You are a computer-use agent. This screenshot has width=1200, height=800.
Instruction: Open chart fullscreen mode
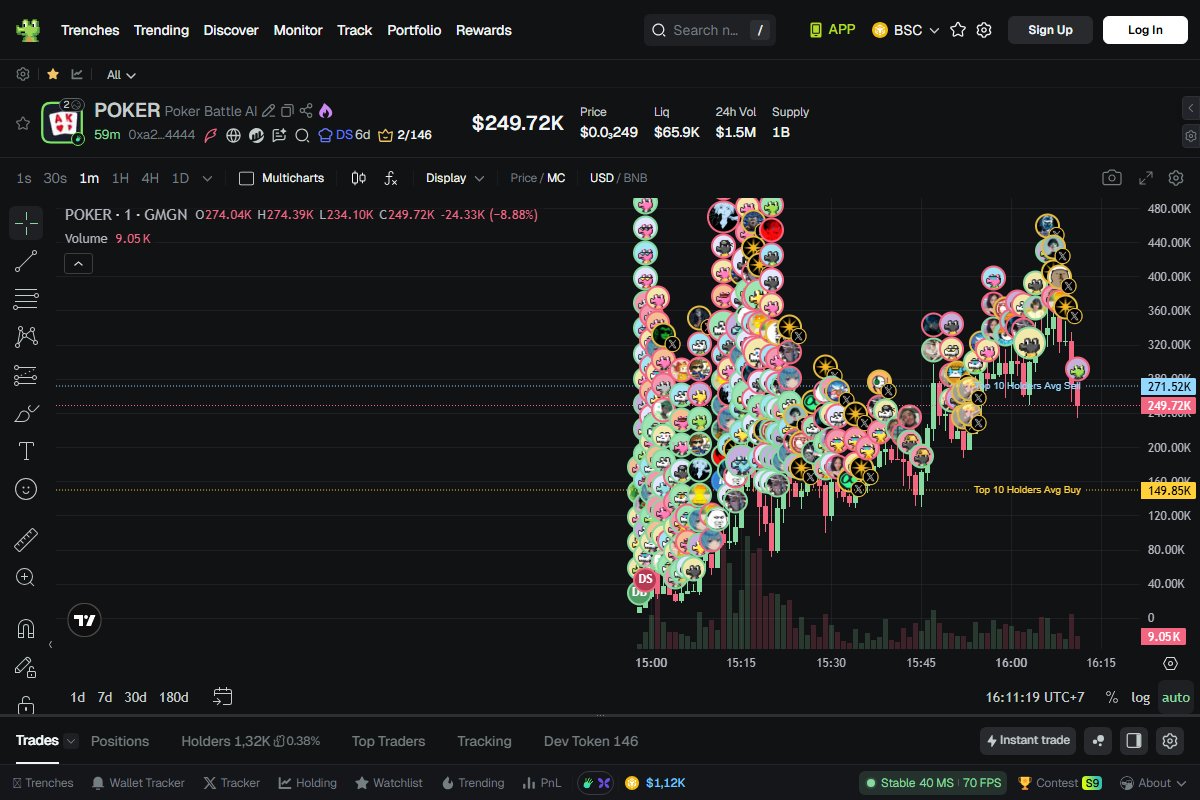click(x=1147, y=178)
